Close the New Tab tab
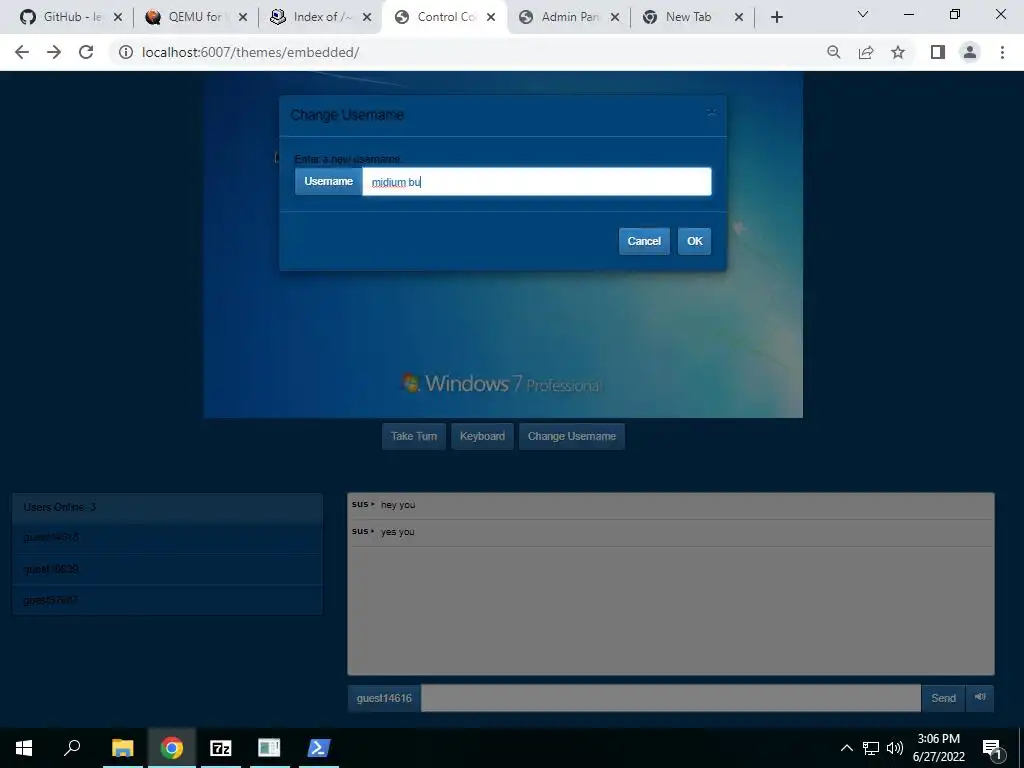The width and height of the screenshot is (1024, 768). 739,18
